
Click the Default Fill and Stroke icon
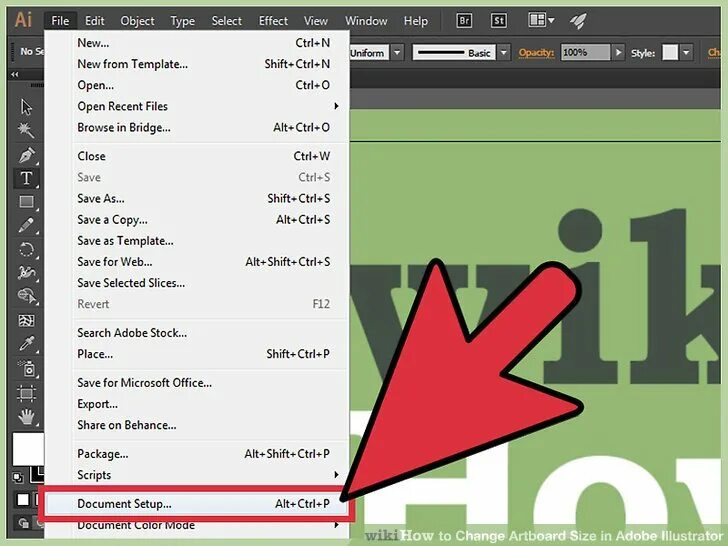coord(18,477)
